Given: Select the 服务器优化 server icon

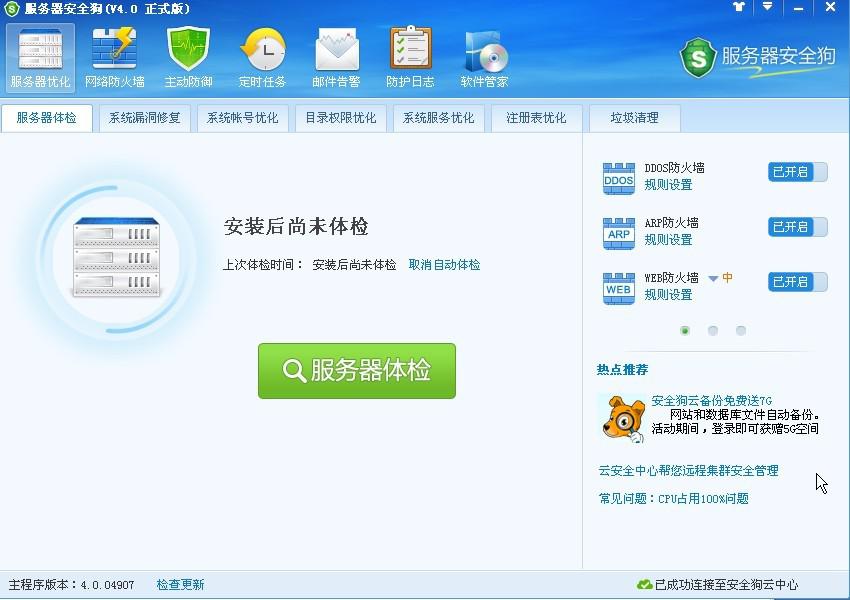Looking at the screenshot, I should [x=40, y=57].
